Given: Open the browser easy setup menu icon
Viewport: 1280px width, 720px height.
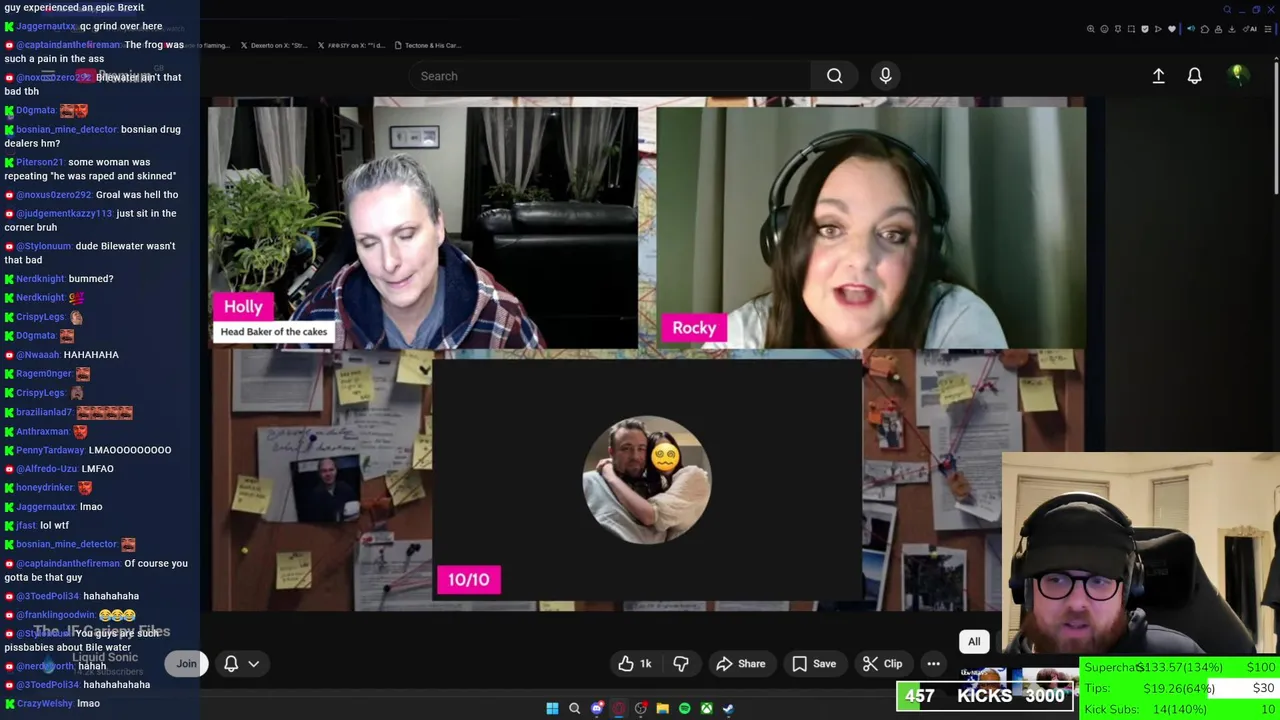Looking at the screenshot, I should (x=1267, y=29).
